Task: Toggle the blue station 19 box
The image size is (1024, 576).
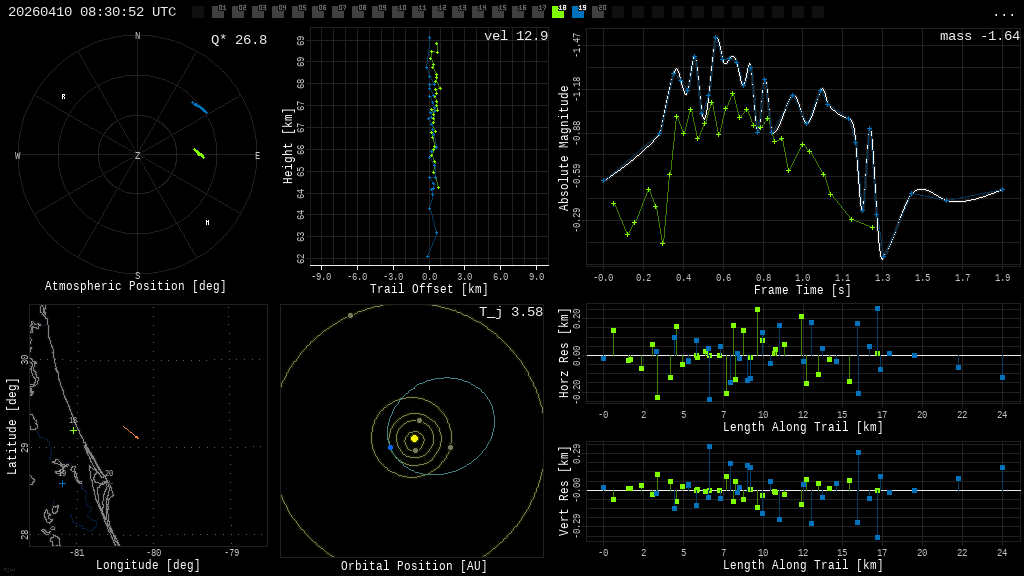Action: 578,12
